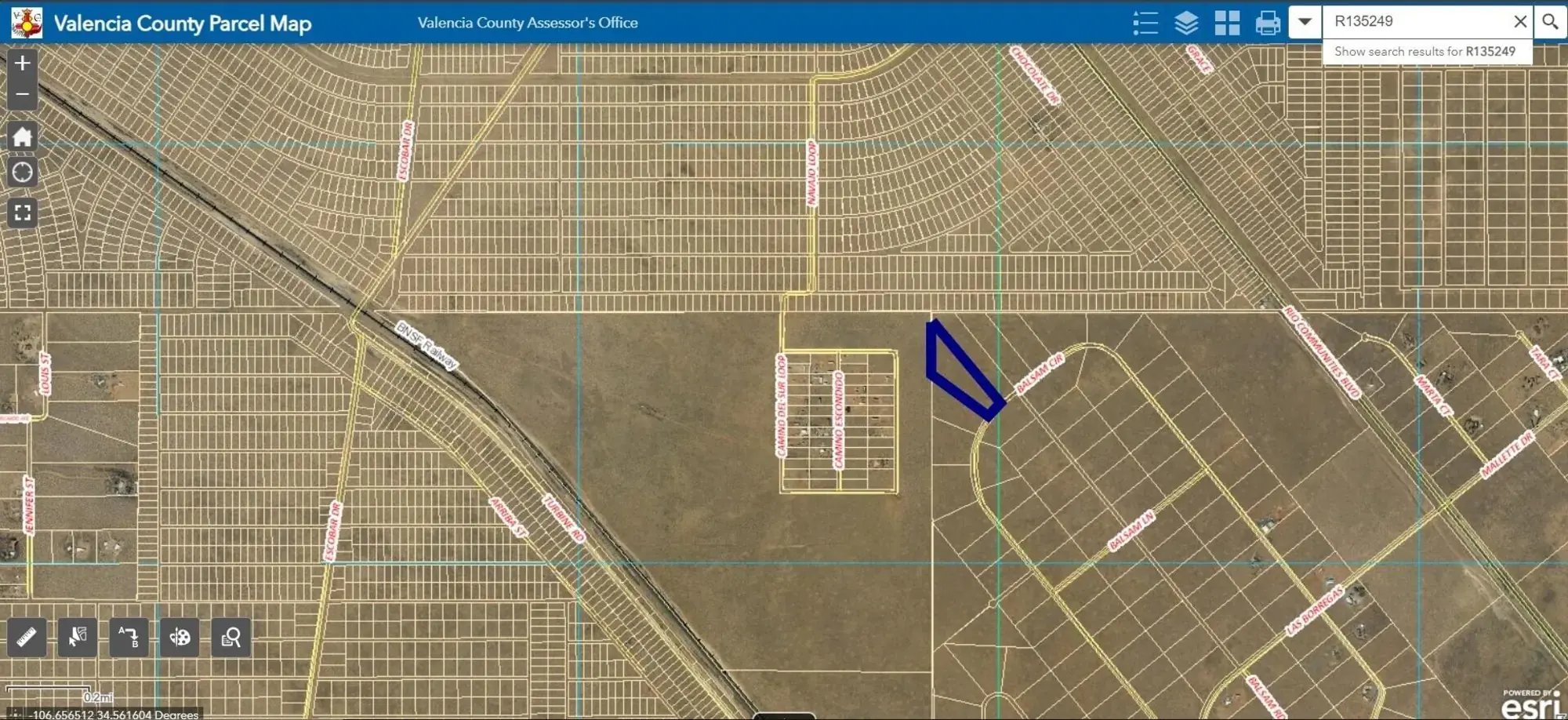Expand the search source dropdown arrow

(1305, 22)
